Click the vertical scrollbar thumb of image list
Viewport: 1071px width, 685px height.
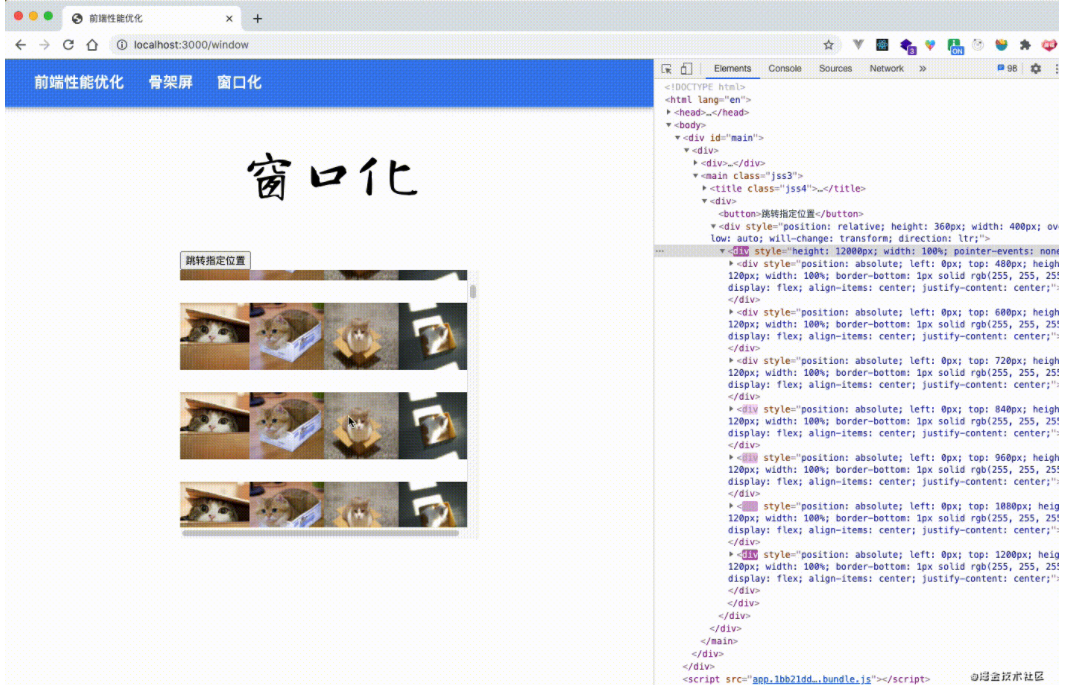point(473,292)
